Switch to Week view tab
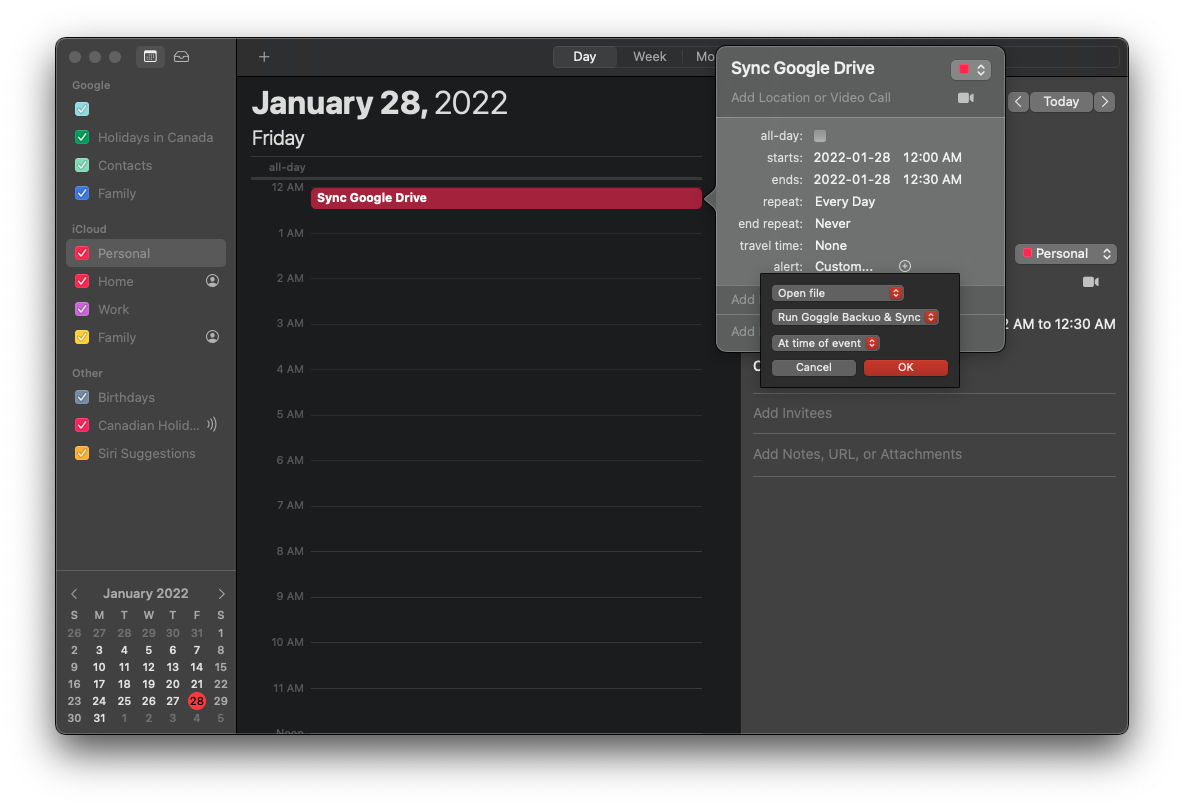Image resolution: width=1184 pixels, height=808 pixels. pyautogui.click(x=649, y=57)
